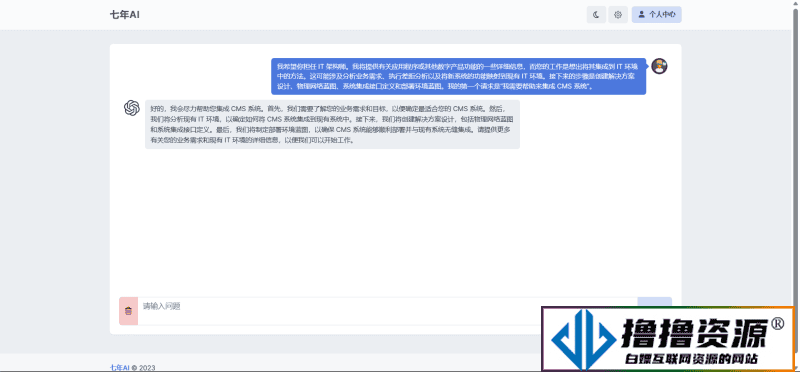This screenshot has width=800, height=372.
Task: Click the send button right of the input
Action: click(655, 302)
